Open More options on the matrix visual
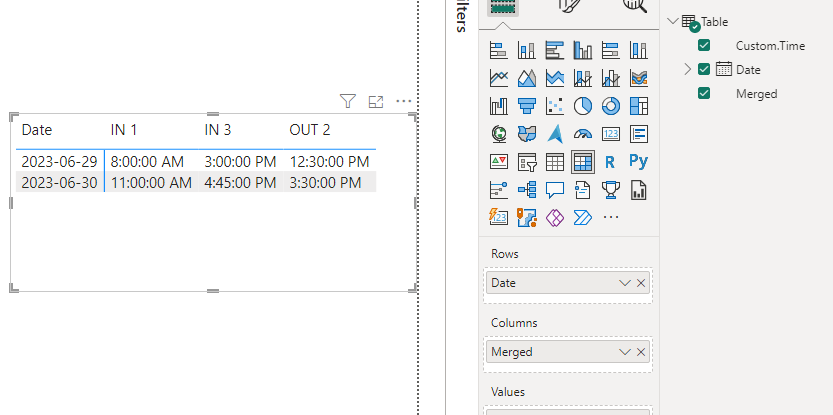This screenshot has height=415, width=833. point(404,101)
